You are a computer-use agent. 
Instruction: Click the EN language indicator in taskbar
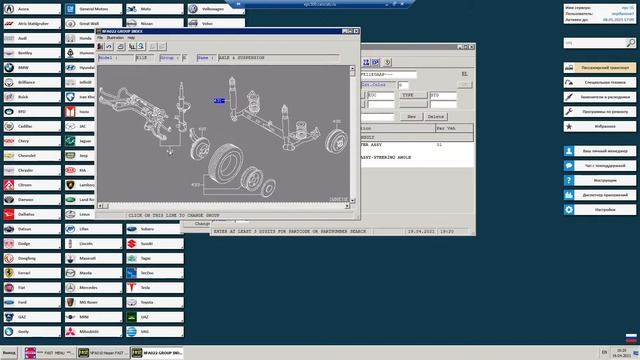[604, 352]
